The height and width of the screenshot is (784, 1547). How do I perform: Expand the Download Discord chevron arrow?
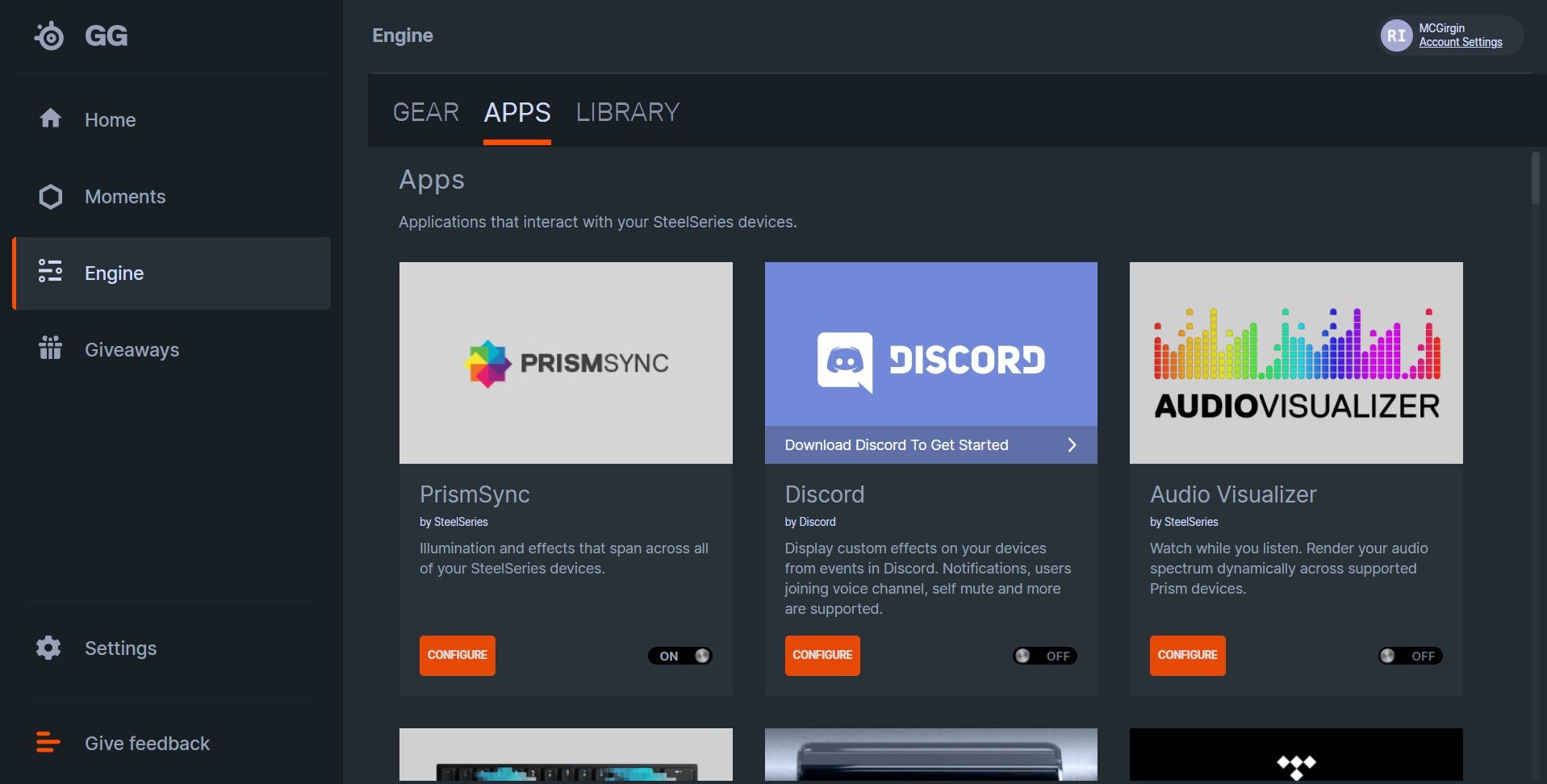point(1072,445)
